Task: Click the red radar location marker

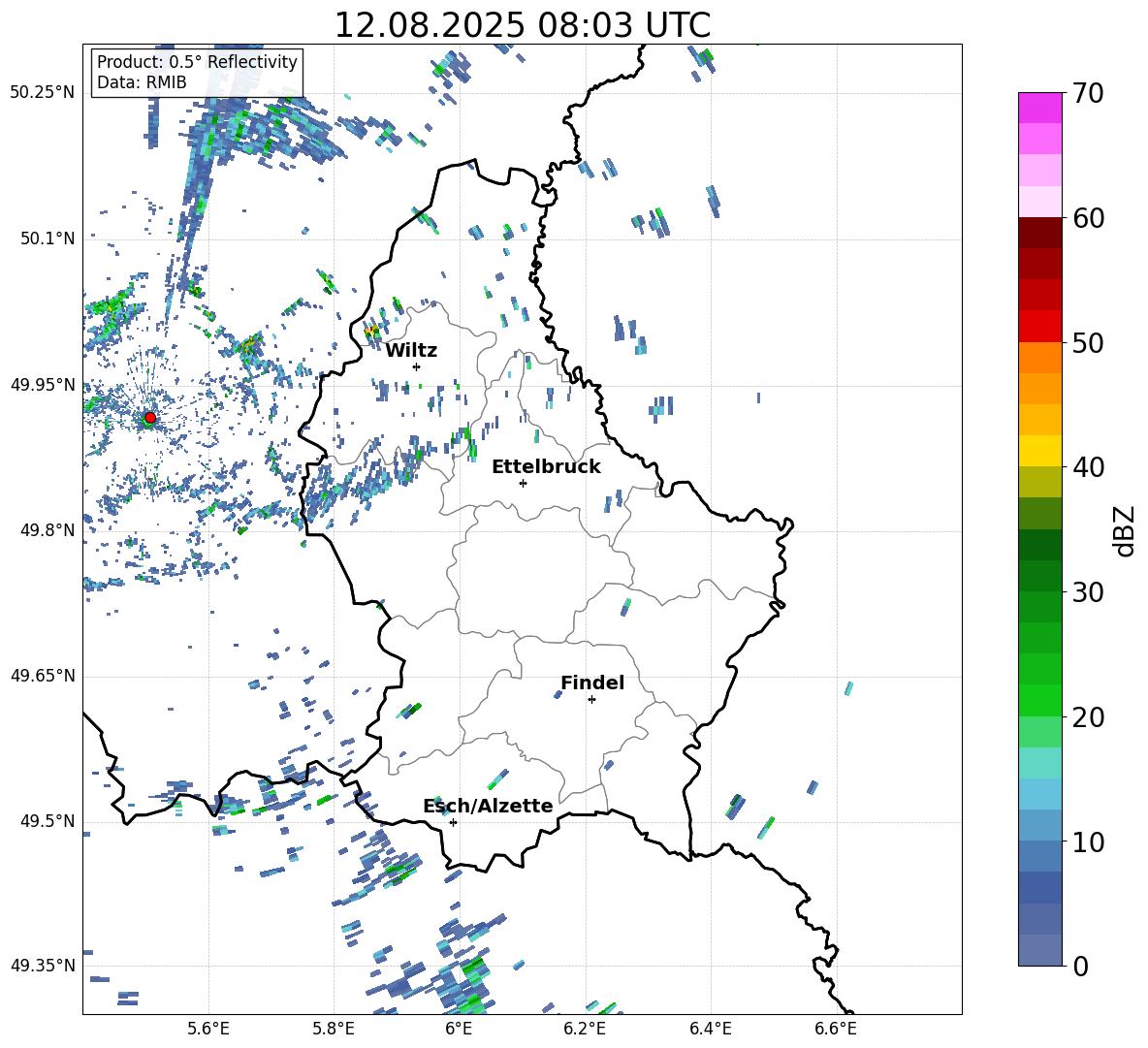Action: [150, 418]
